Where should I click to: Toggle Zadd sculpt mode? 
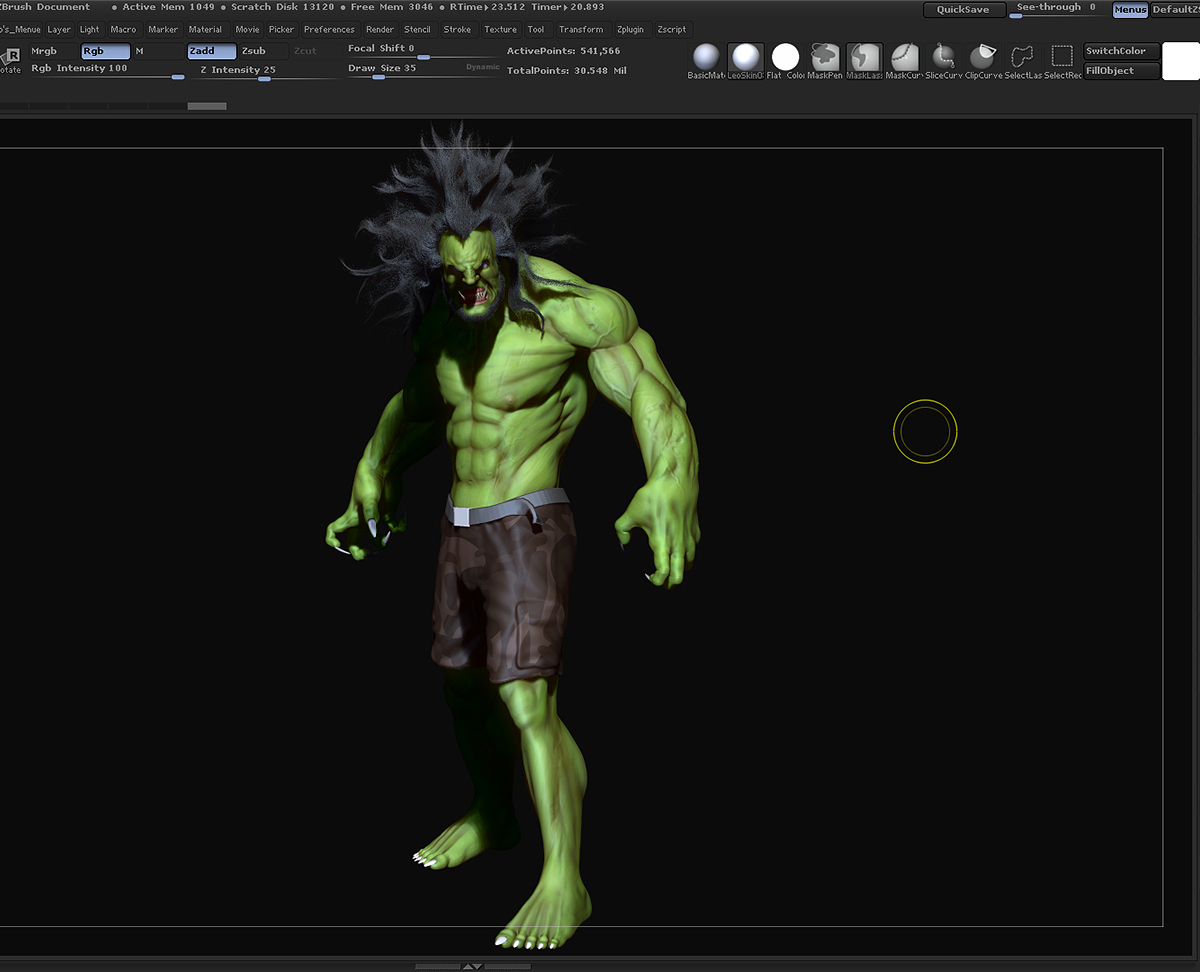point(212,51)
